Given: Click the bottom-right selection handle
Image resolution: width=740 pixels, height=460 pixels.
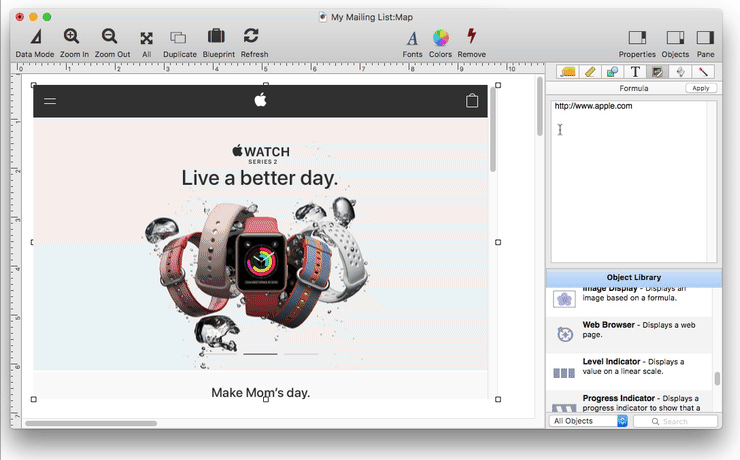Looking at the screenshot, I should [498, 399].
